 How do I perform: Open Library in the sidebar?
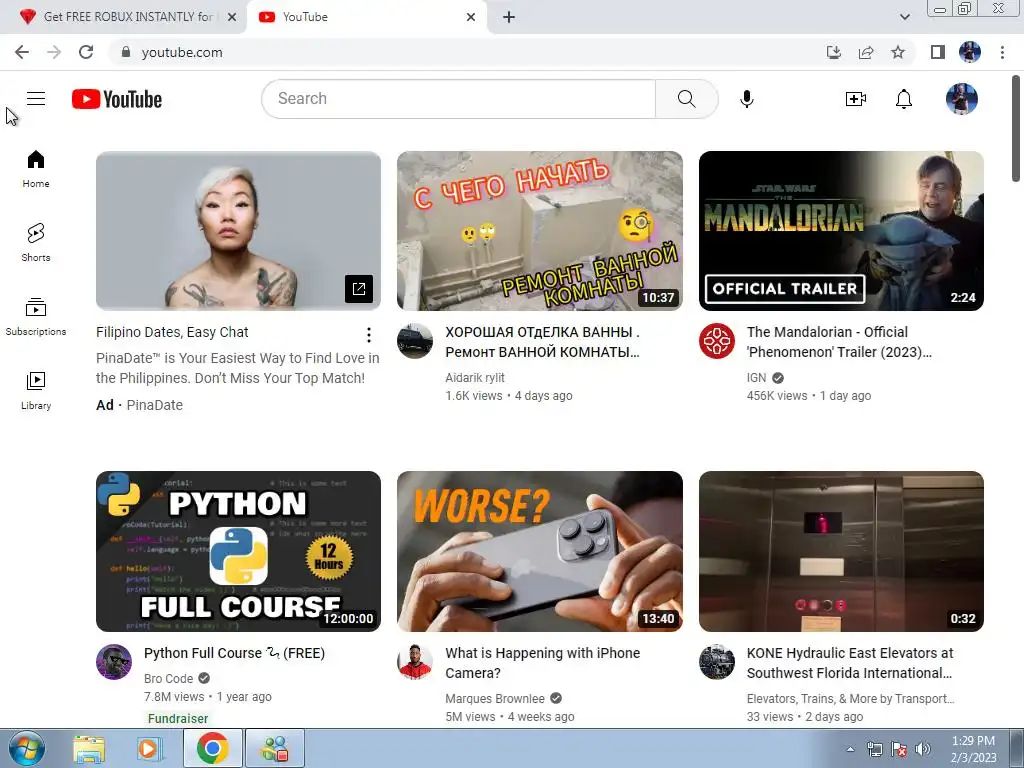tap(36, 391)
